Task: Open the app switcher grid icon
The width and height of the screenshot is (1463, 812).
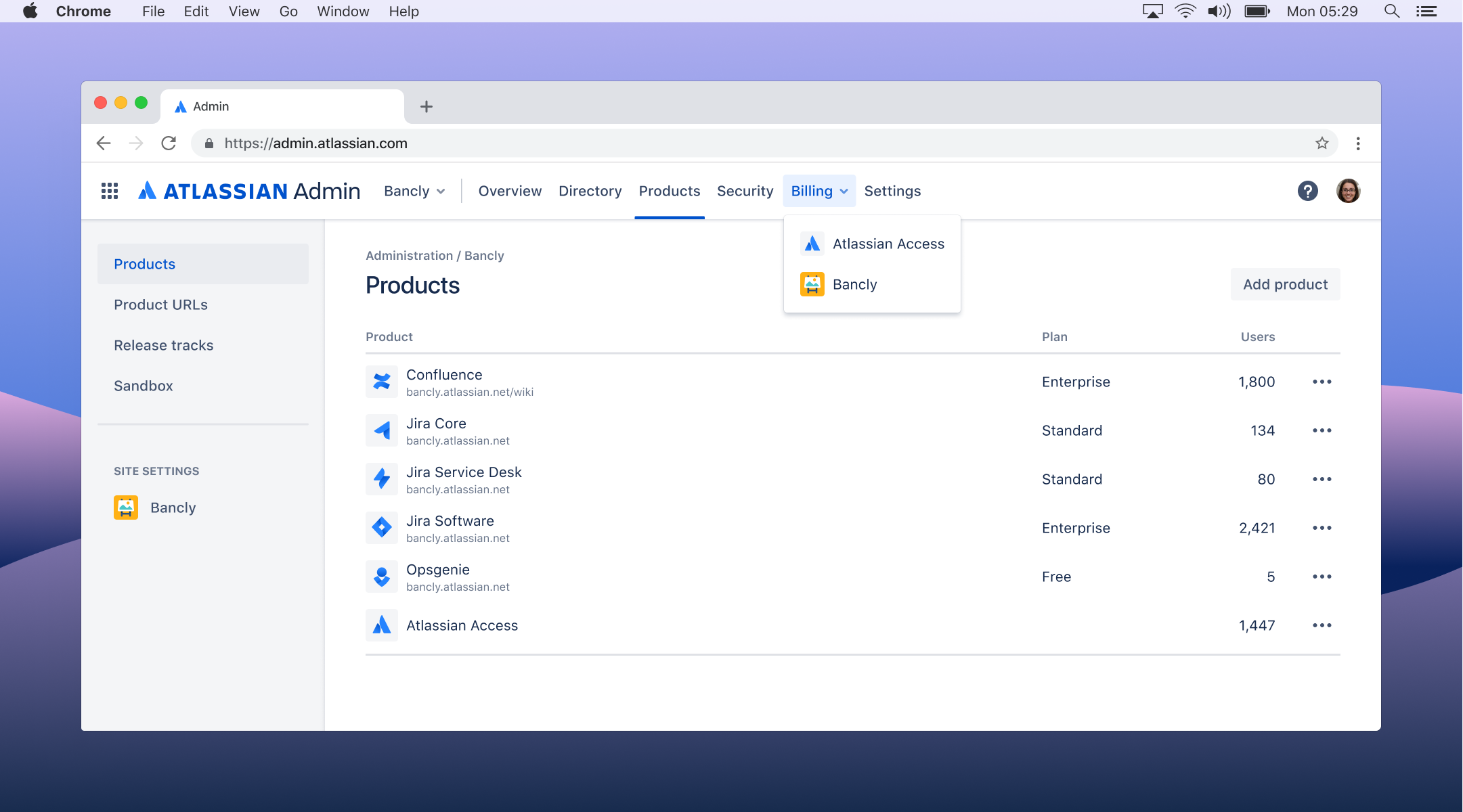Action: pyautogui.click(x=110, y=191)
